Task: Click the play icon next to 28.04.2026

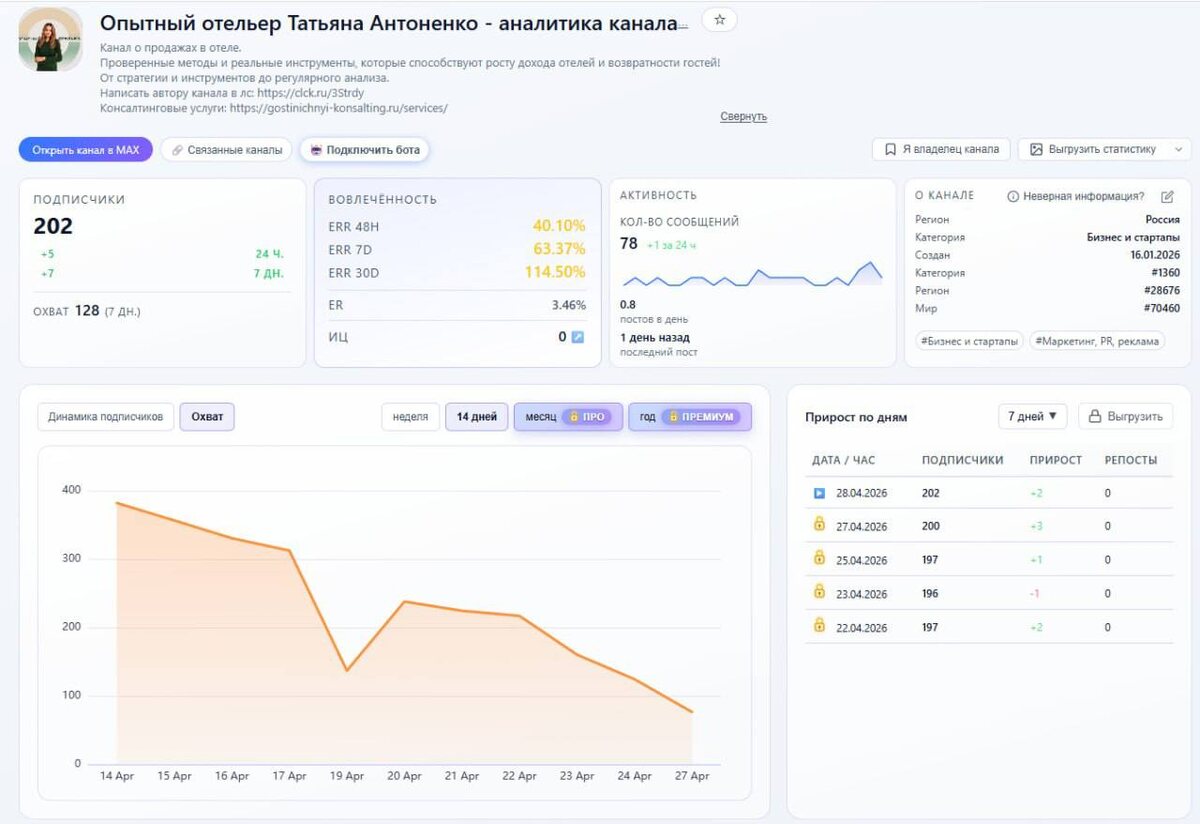Action: tap(819, 493)
